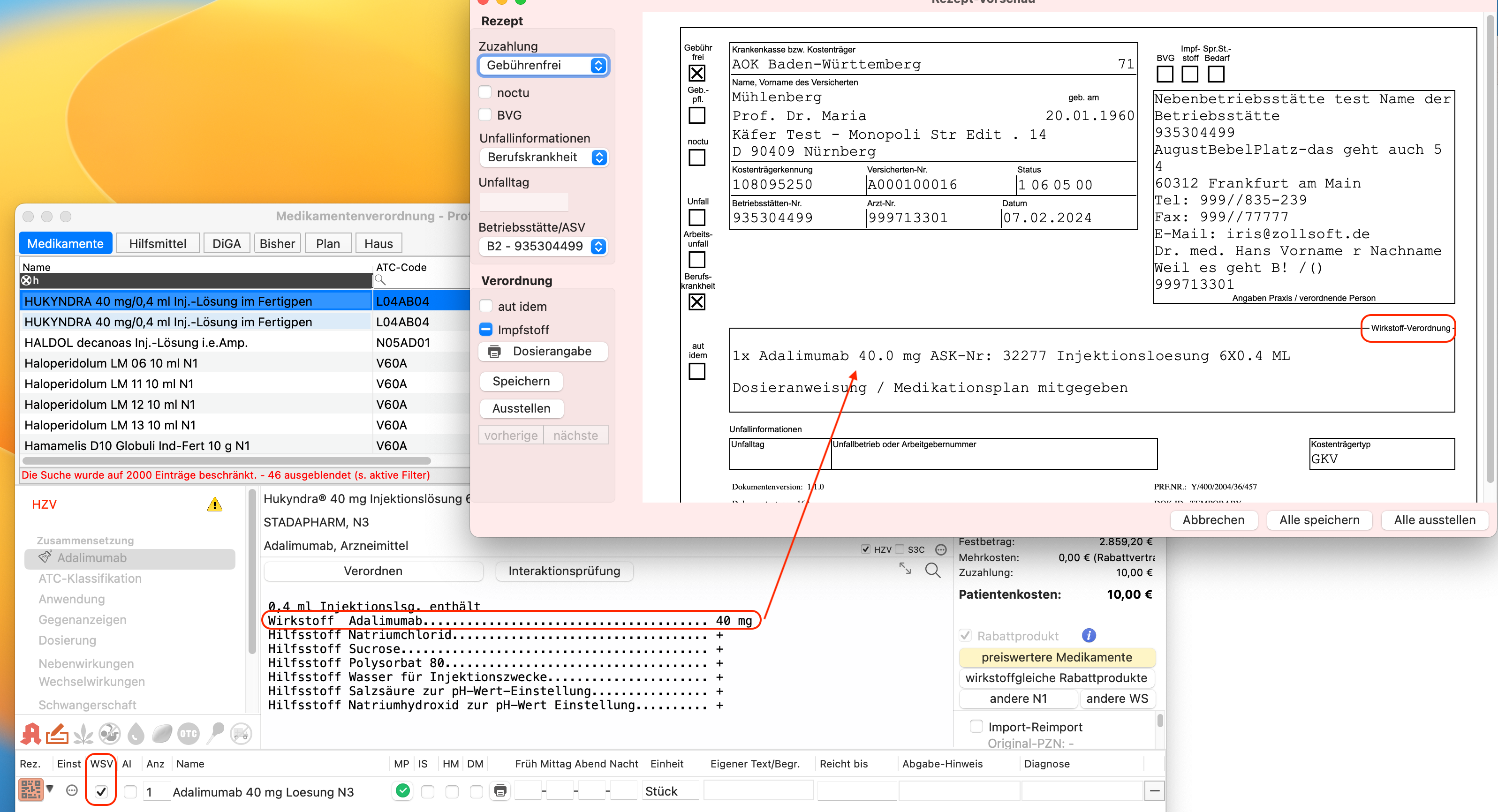Open the Berufskrankheit accident info dropdown
Image resolution: width=1498 pixels, height=812 pixels.
pyautogui.click(x=544, y=157)
